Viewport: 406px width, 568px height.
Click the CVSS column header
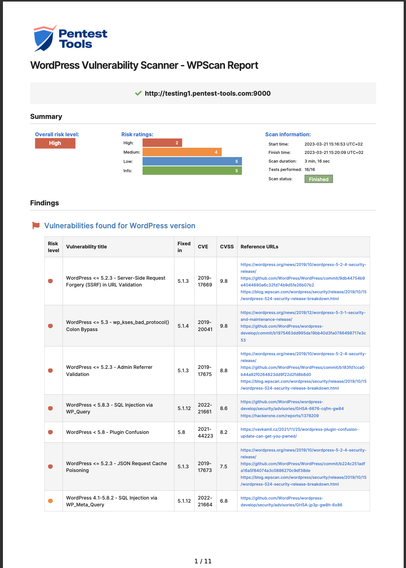click(227, 247)
